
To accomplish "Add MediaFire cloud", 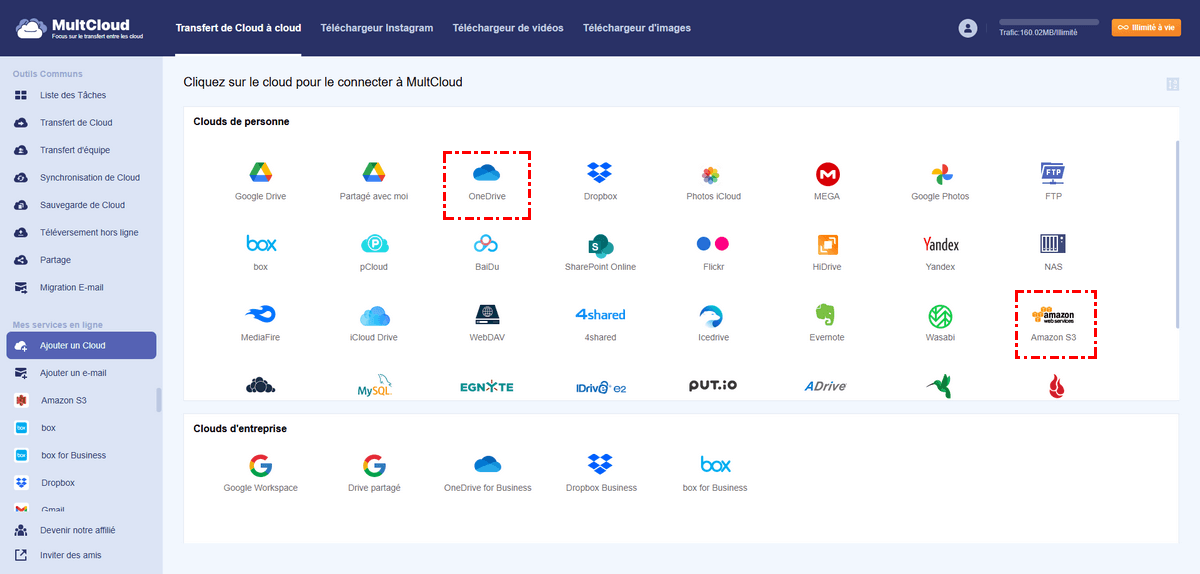I will 260,323.
